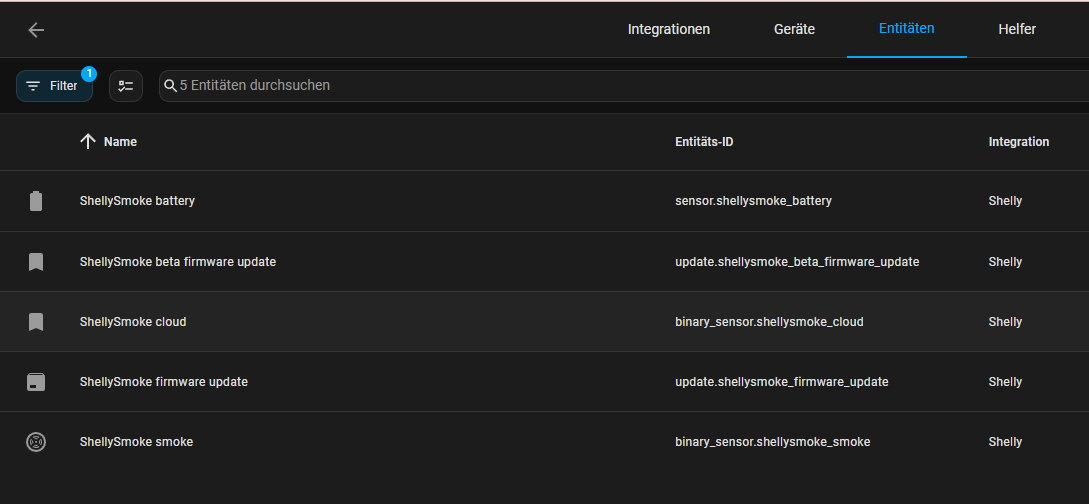Viewport: 1089px width, 504px height.
Task: Click the back arrow icon
Action: [x=36, y=30]
